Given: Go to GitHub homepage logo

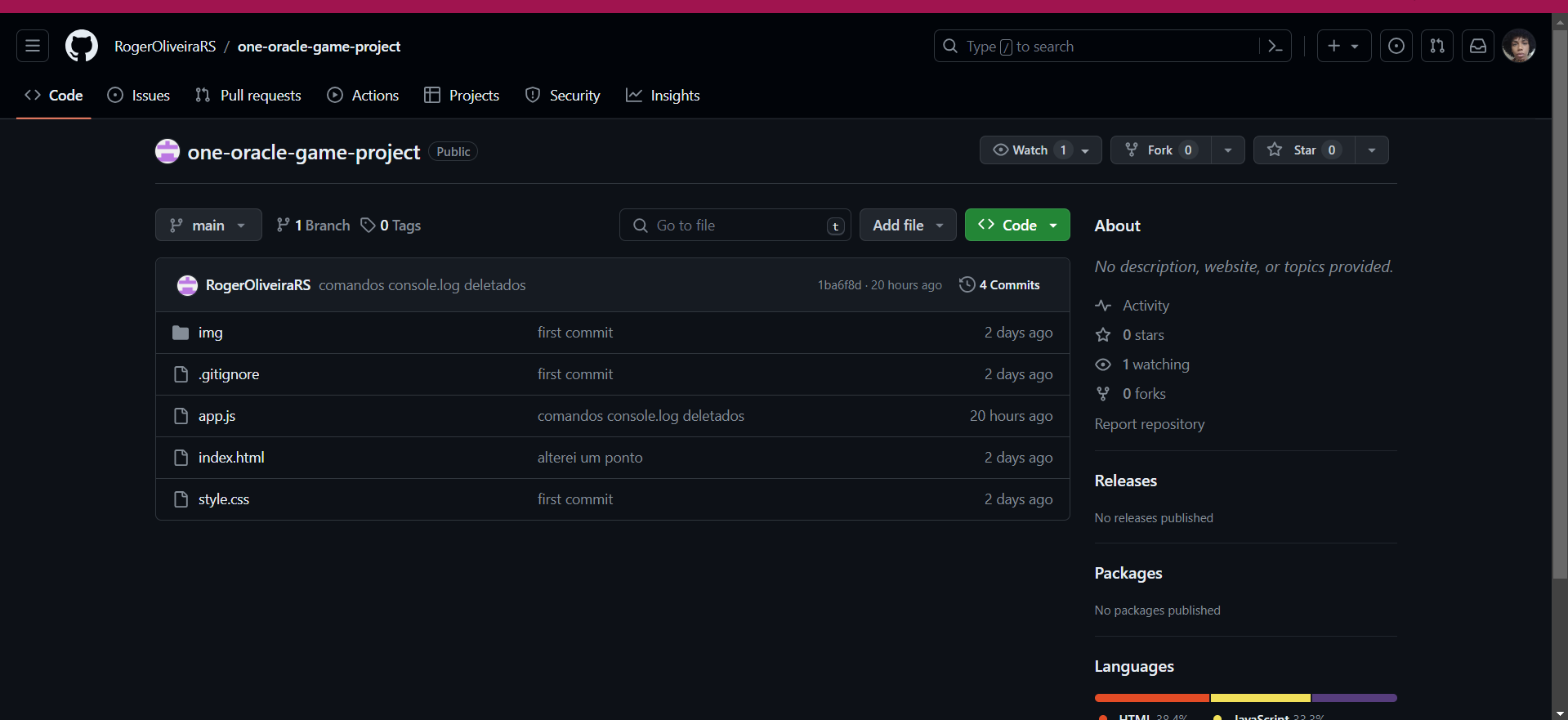Looking at the screenshot, I should point(82,46).
